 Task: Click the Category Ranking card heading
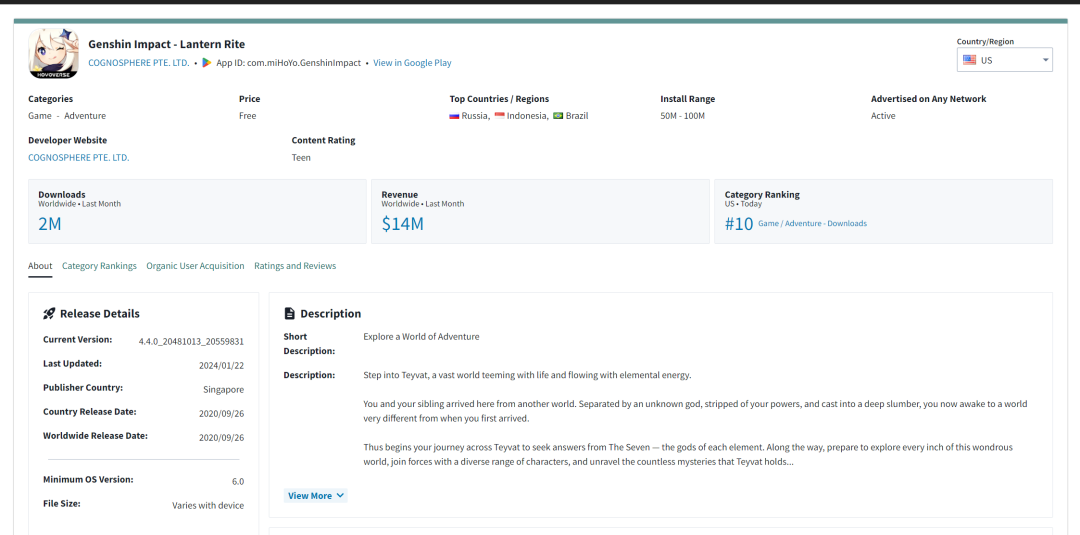(x=762, y=195)
